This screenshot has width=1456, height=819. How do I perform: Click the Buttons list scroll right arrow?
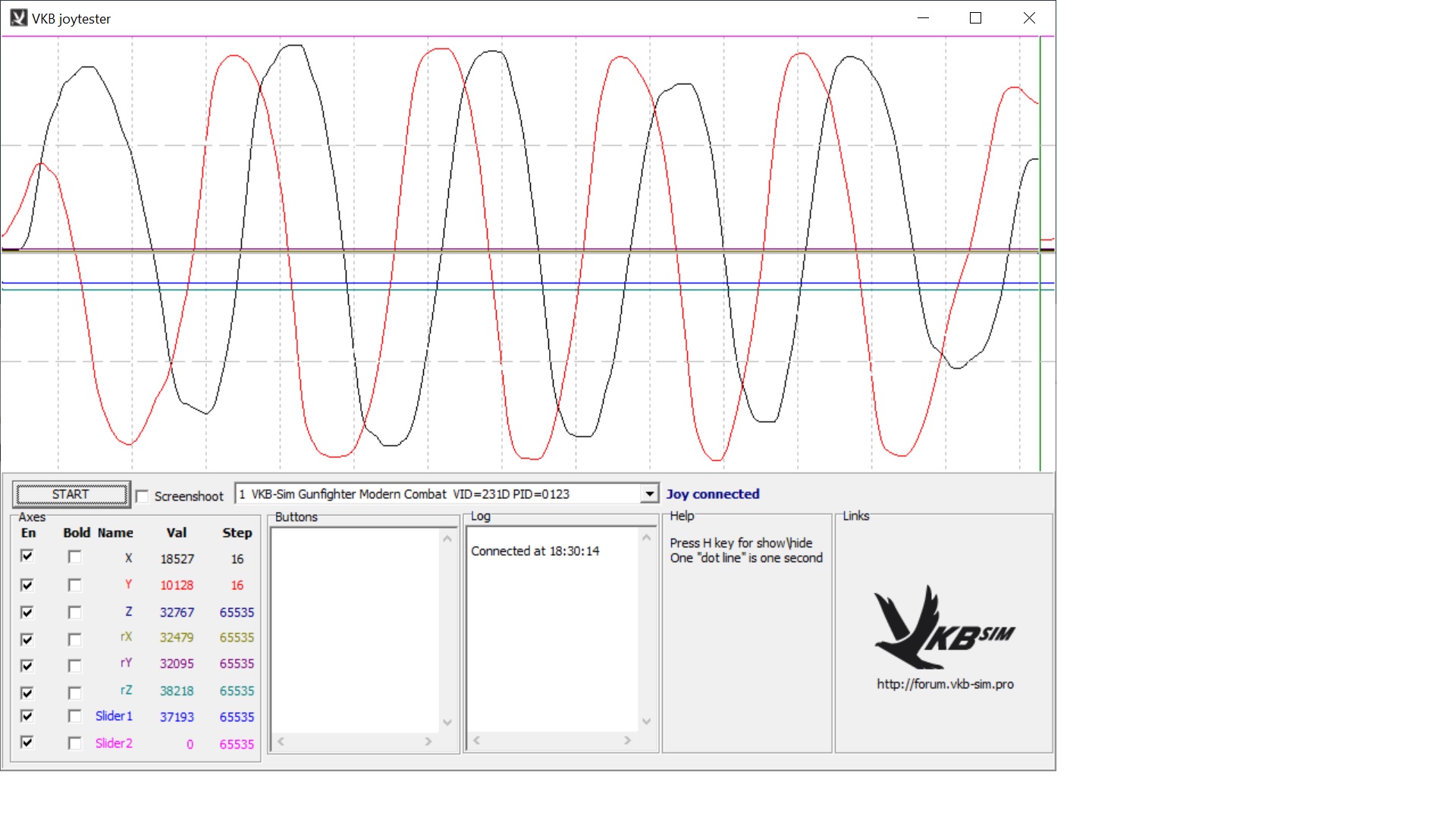click(x=428, y=742)
